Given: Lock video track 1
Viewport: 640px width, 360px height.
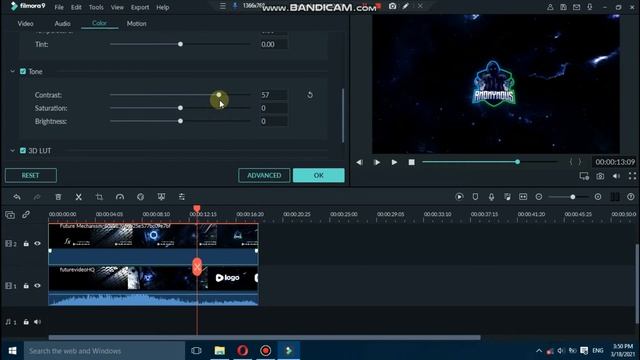Looking at the screenshot, I should 26,286.
